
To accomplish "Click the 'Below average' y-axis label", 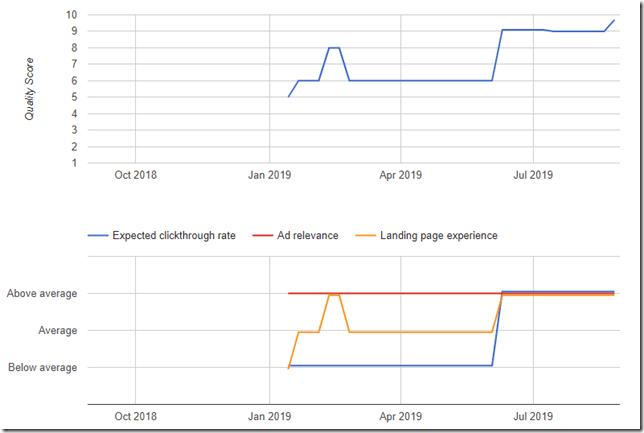I will point(42,368).
